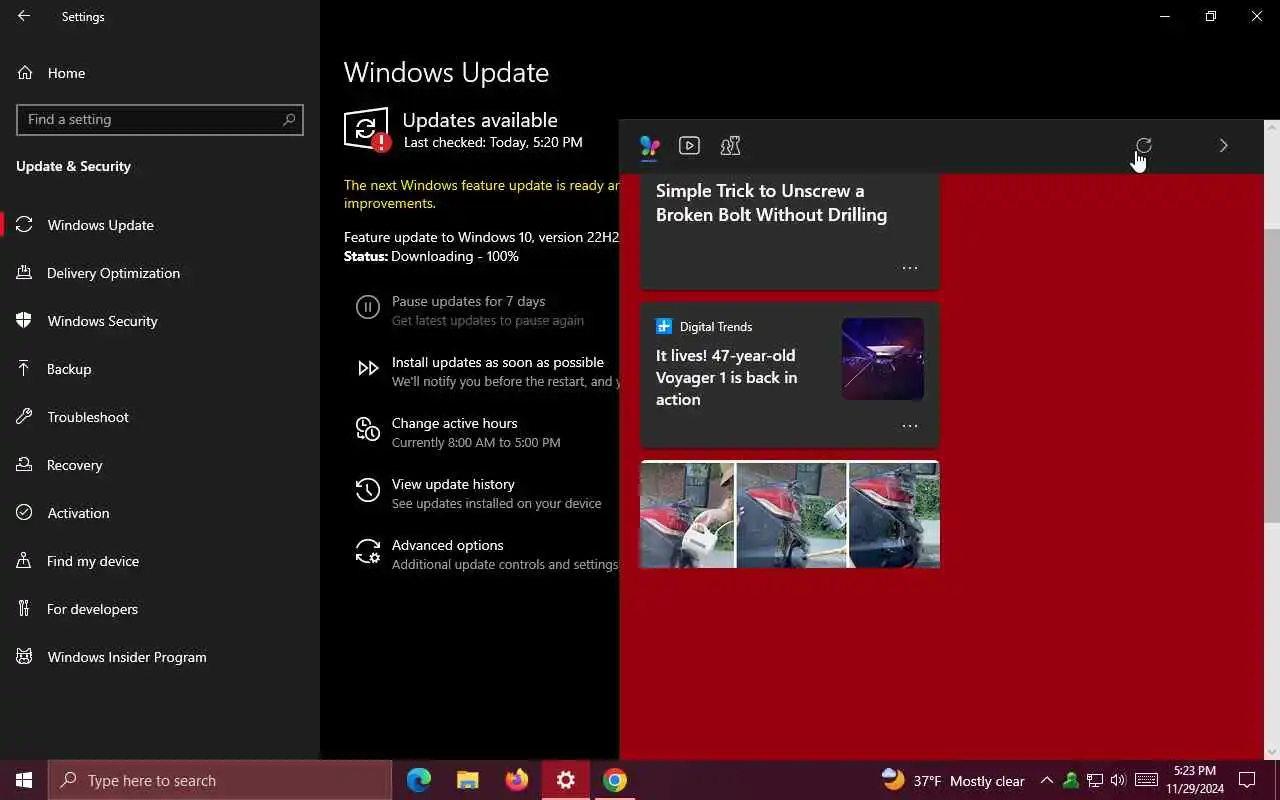Viewport: 1280px width, 800px height.
Task: Go back using the Settings back arrow
Action: coord(24,16)
